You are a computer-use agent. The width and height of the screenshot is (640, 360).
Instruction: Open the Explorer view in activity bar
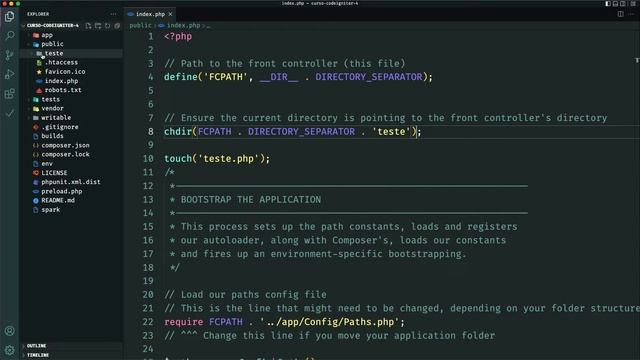click(x=9, y=17)
